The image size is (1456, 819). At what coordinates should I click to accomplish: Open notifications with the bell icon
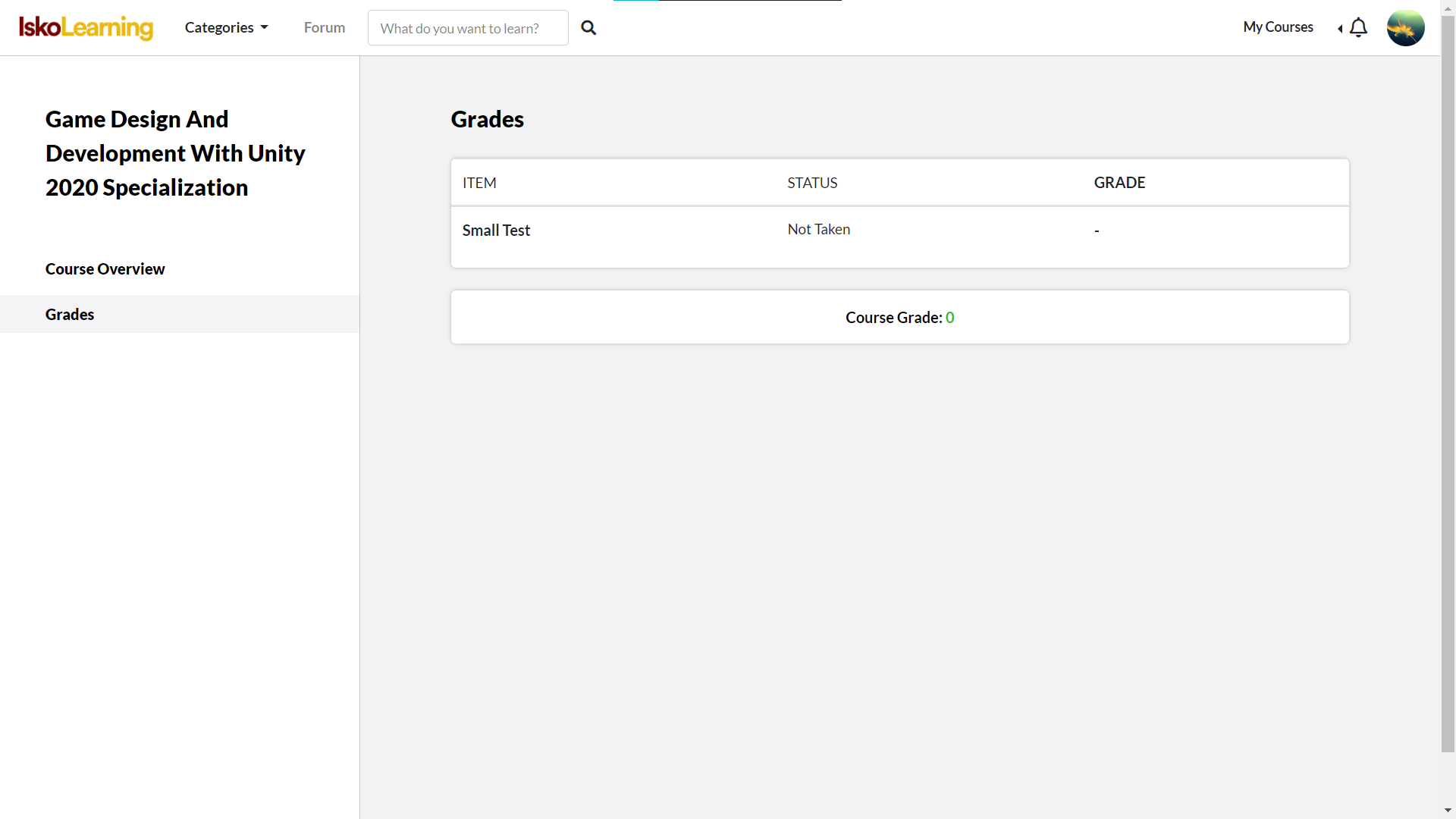click(x=1358, y=28)
